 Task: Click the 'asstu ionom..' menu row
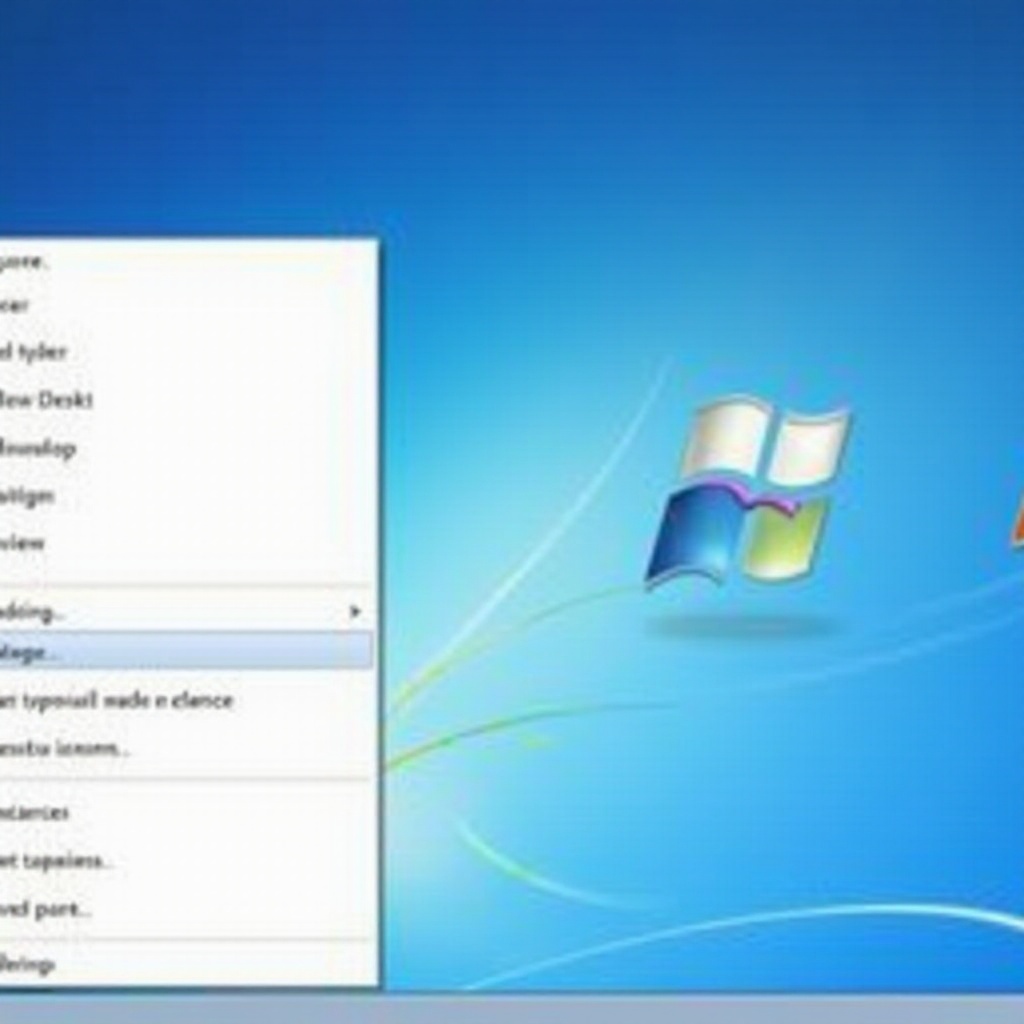[186, 748]
